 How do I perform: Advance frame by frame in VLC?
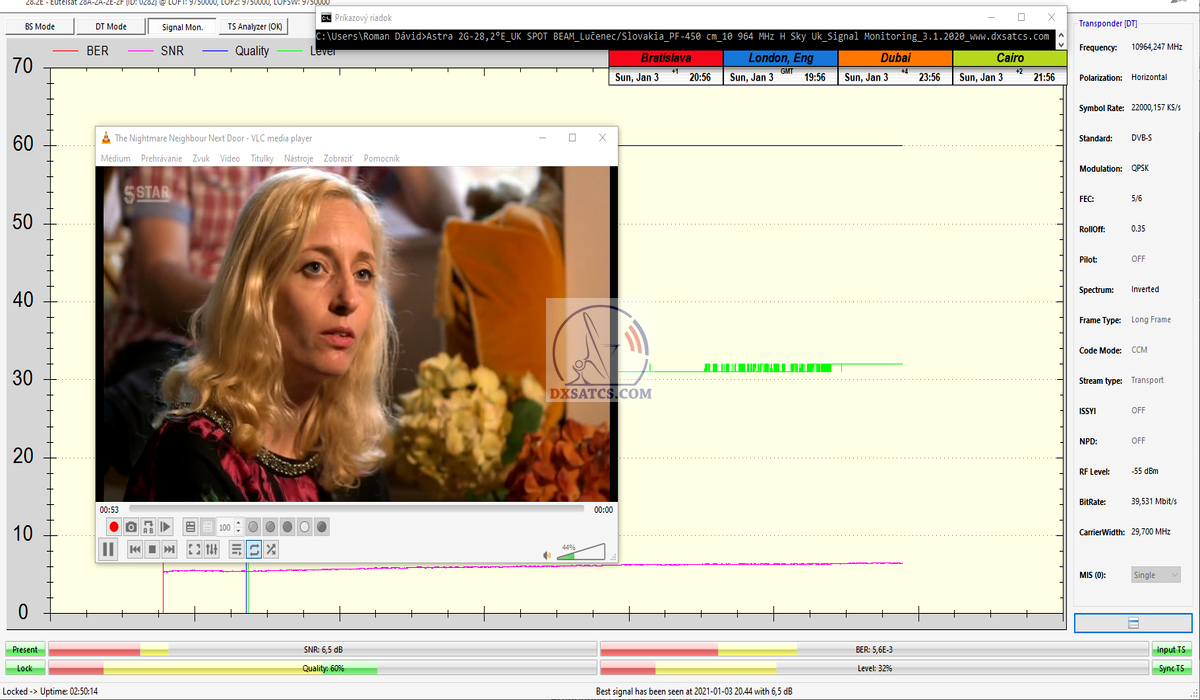pyautogui.click(x=166, y=527)
